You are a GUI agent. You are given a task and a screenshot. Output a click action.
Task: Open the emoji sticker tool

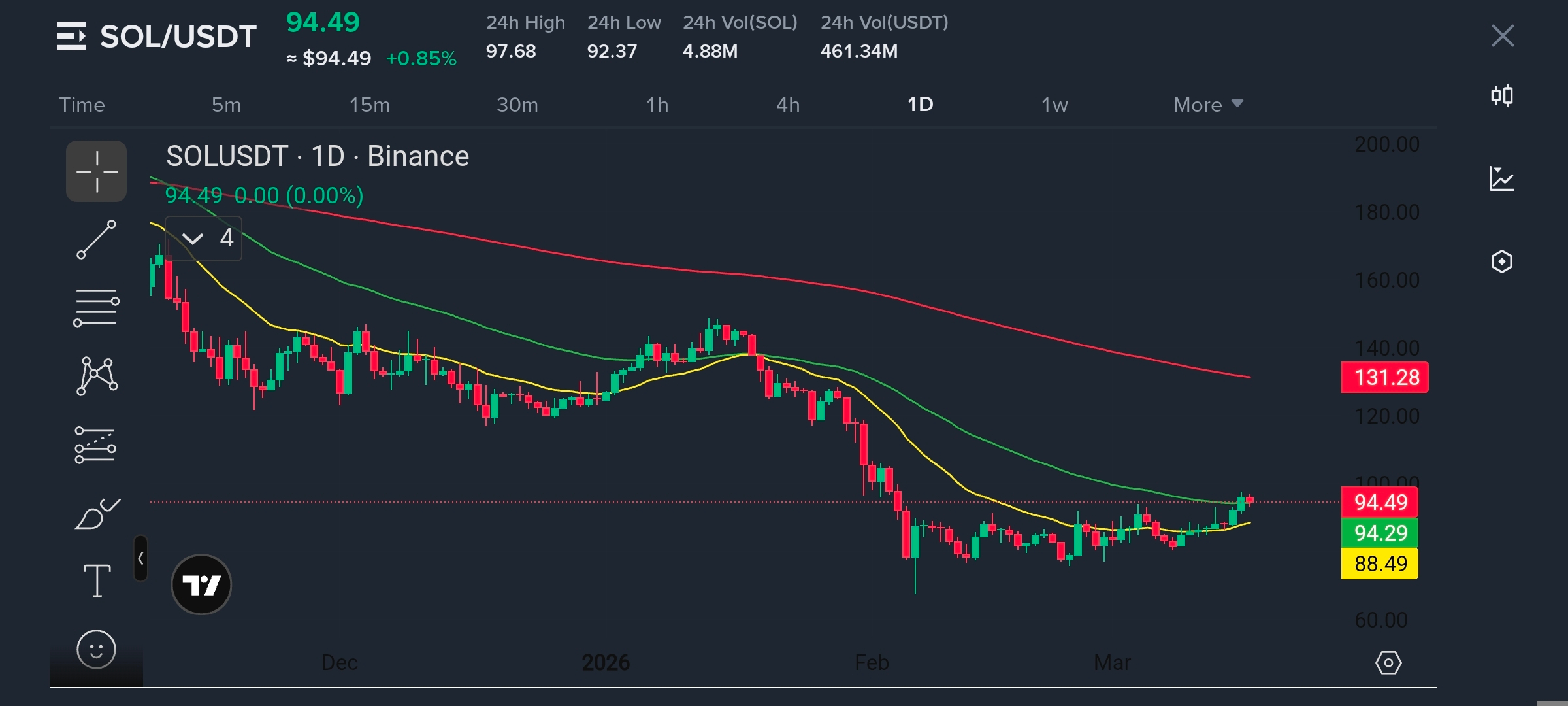pos(96,650)
